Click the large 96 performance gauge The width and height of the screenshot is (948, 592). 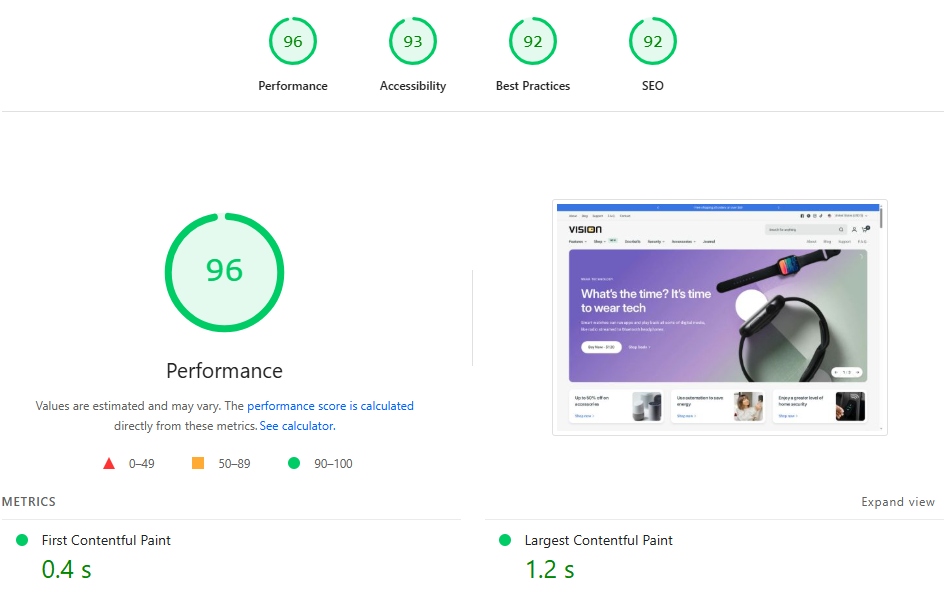(x=224, y=272)
